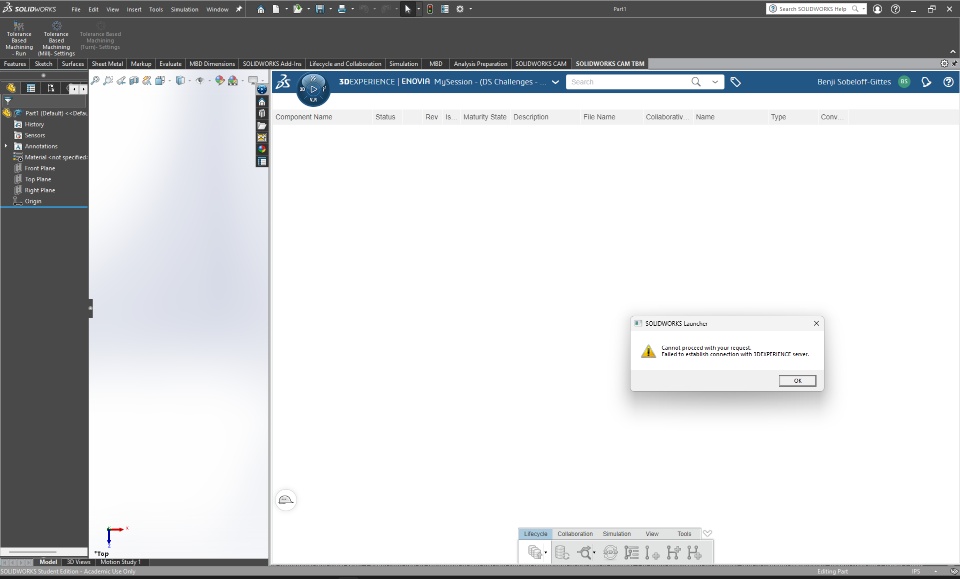
Task: Switch to the Sketch ribbon tab
Action: (43, 64)
